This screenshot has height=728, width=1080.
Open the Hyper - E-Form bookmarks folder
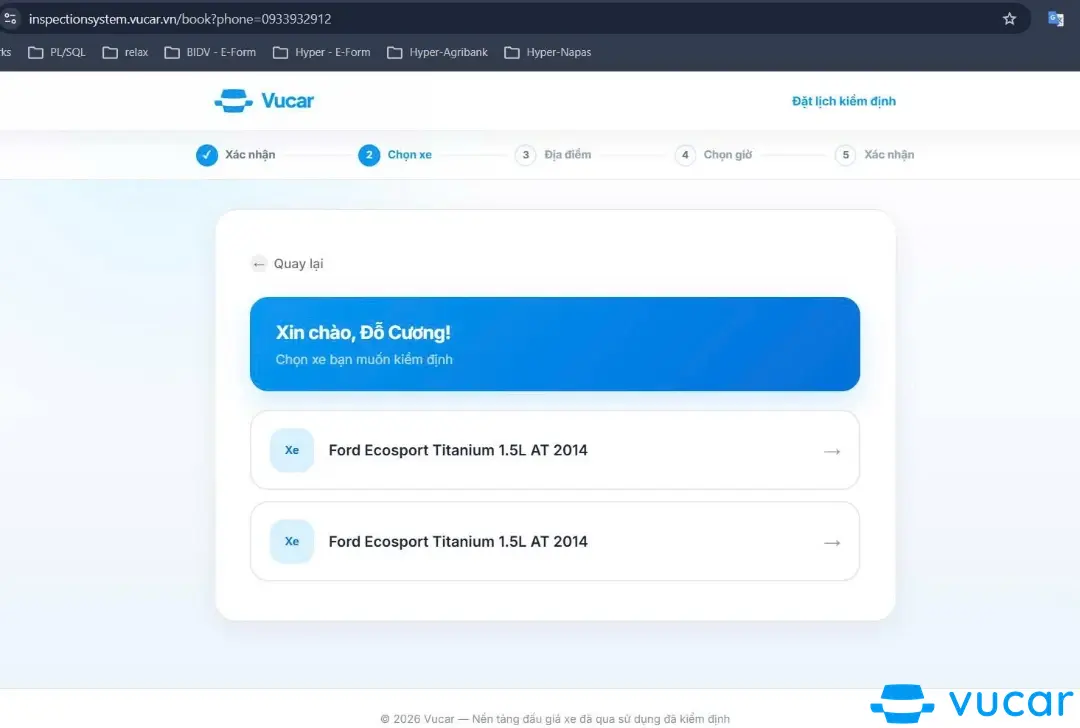(x=322, y=52)
